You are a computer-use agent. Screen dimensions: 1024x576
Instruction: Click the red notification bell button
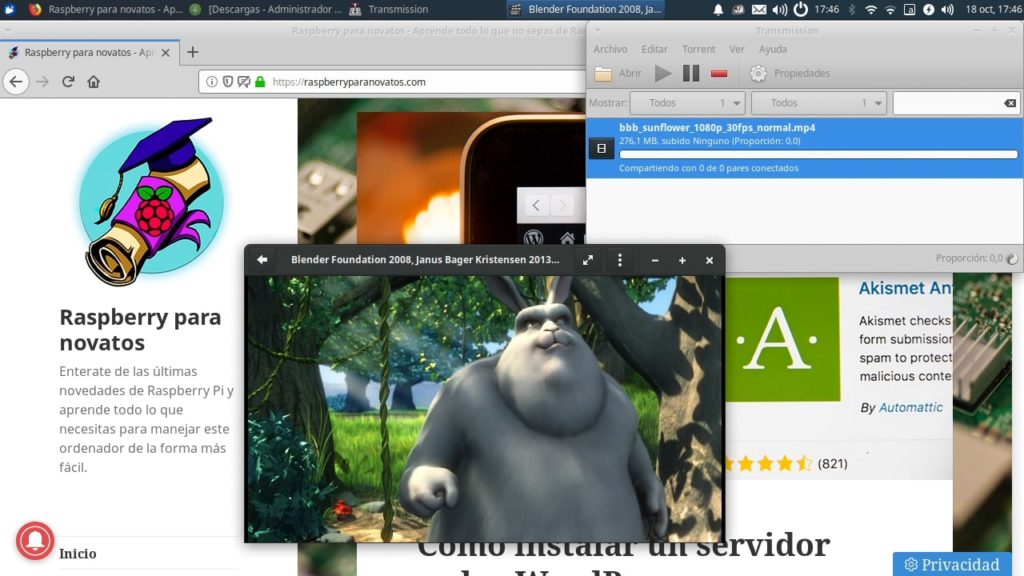(35, 540)
